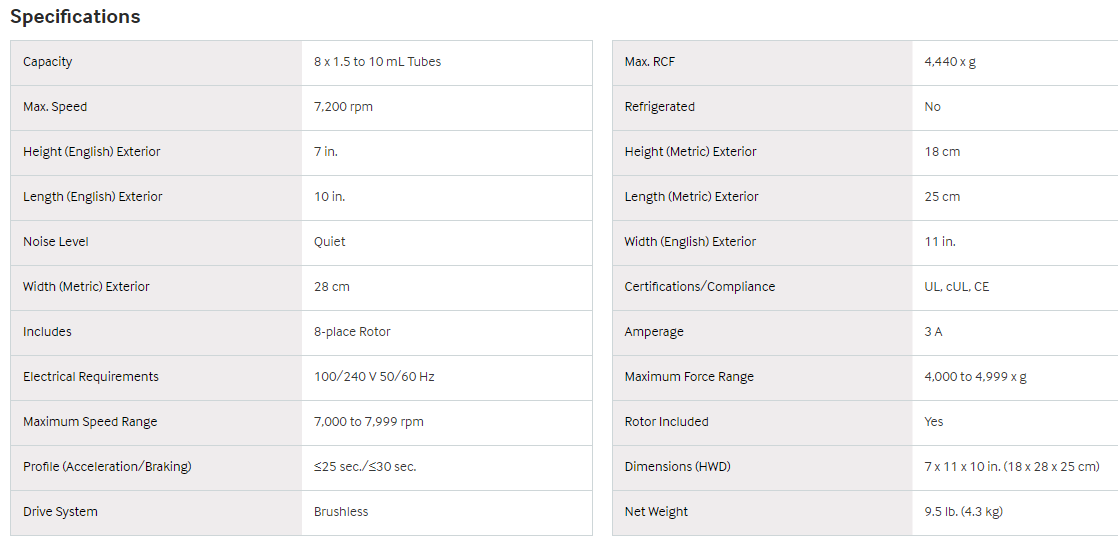Select the Profile (Acceleration/Braking) label
The width and height of the screenshot is (1118, 545).
click(107, 467)
